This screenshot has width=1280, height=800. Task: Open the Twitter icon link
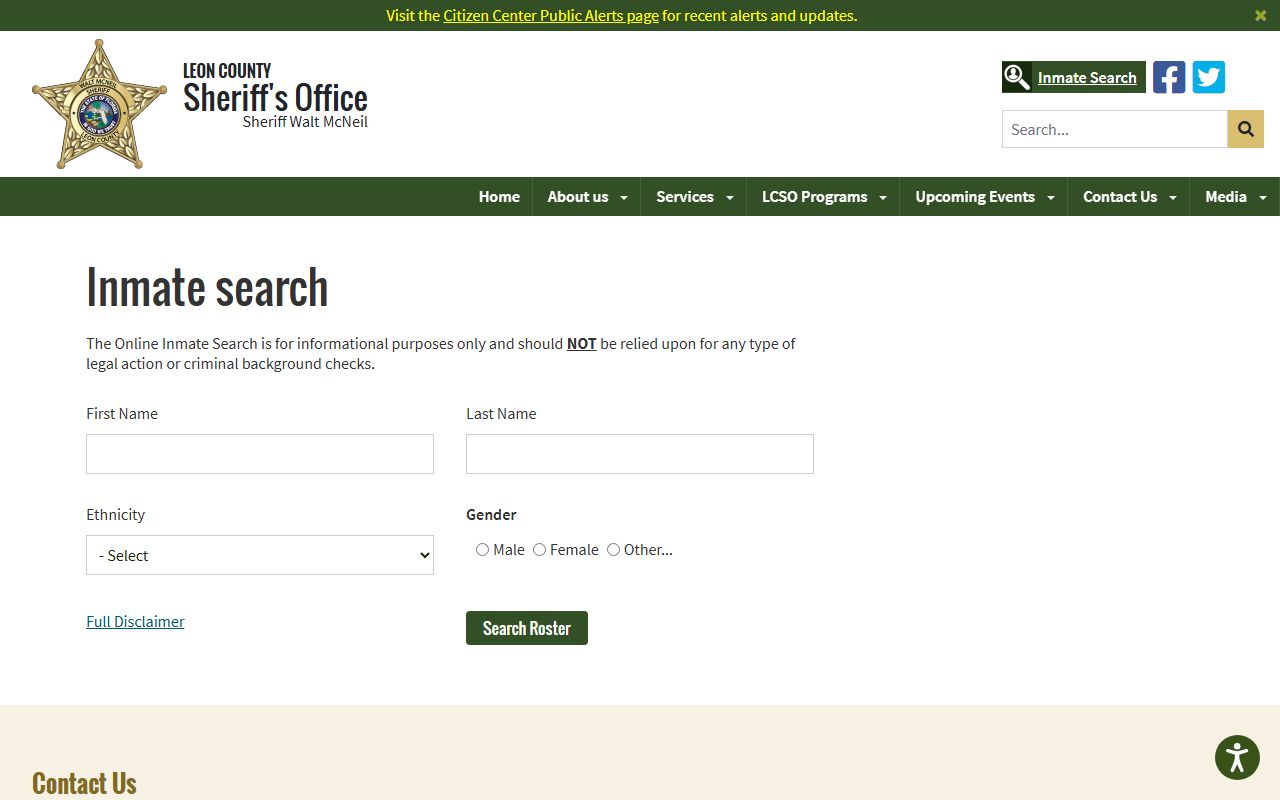pos(1209,77)
